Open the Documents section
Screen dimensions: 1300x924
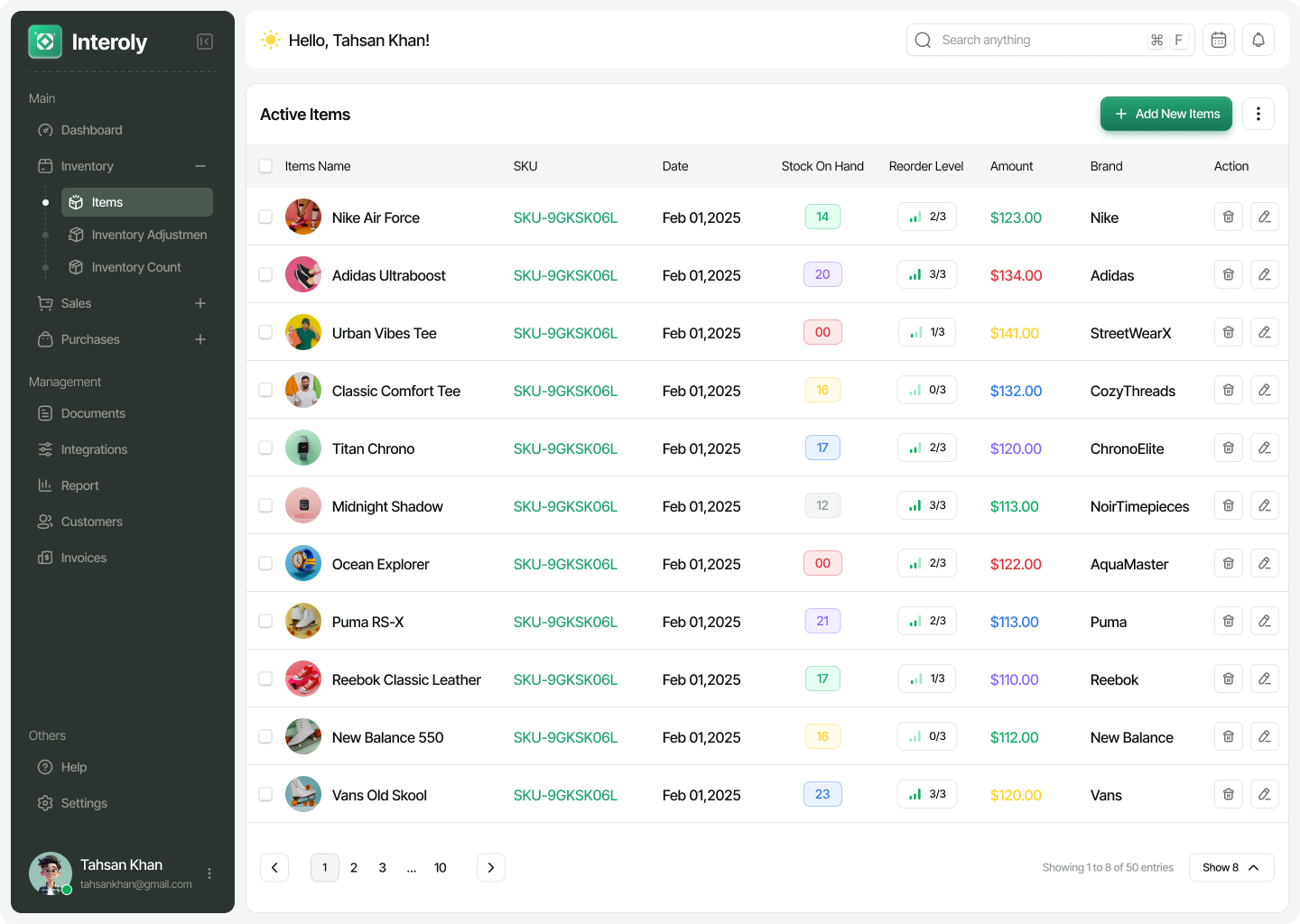pos(93,413)
